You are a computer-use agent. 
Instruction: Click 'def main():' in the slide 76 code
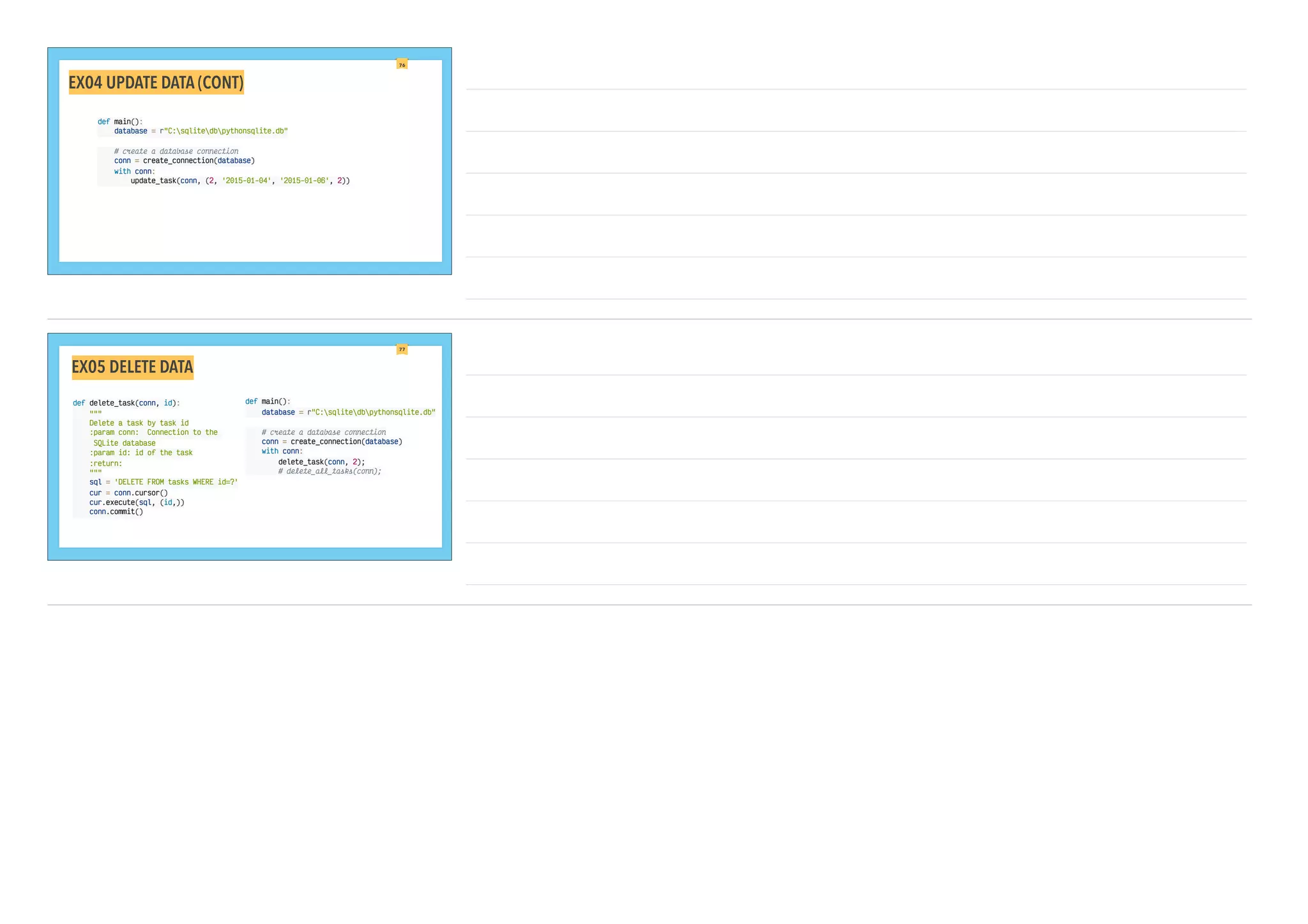coord(120,121)
